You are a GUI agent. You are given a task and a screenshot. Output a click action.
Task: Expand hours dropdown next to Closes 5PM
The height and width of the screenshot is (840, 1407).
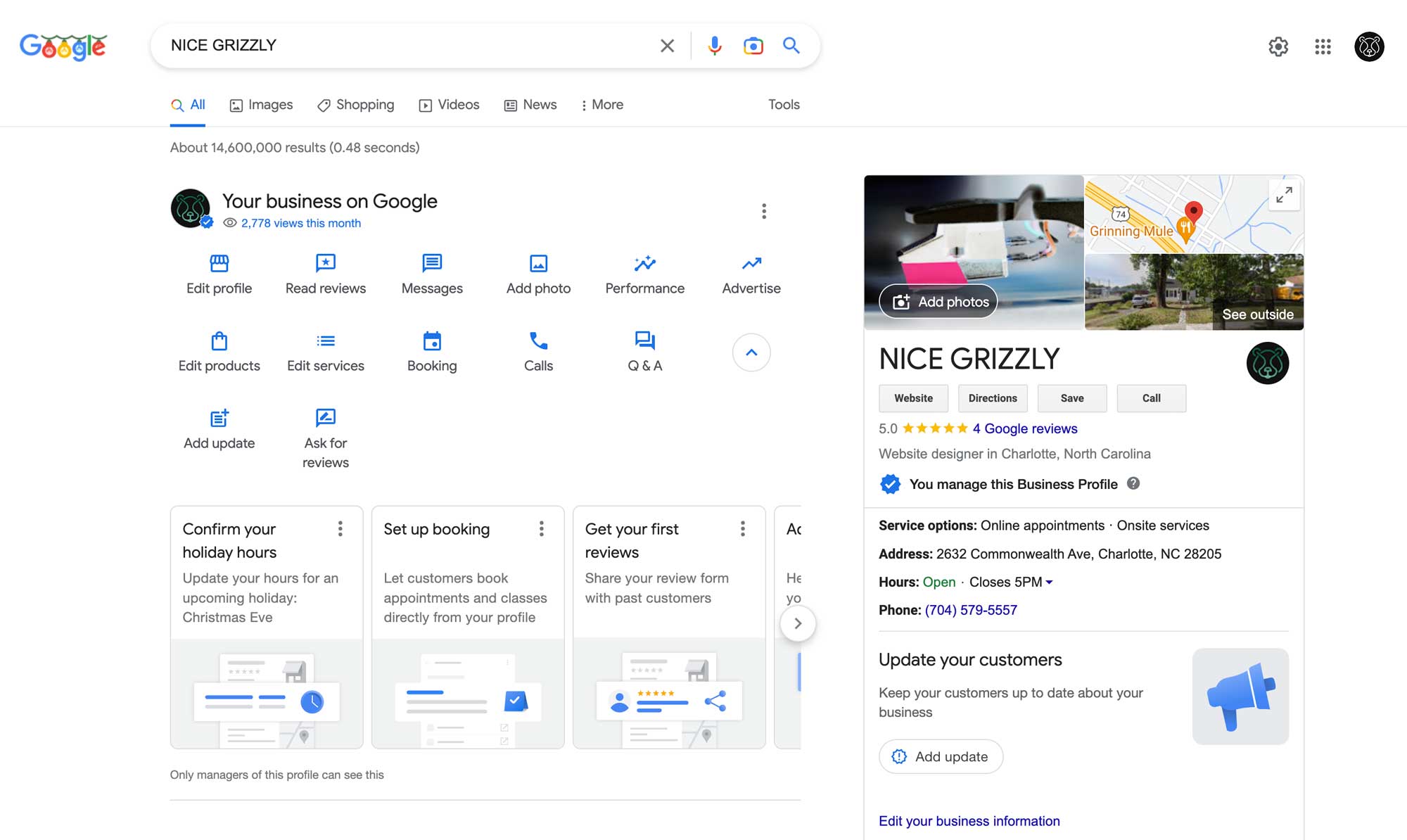tap(1049, 583)
